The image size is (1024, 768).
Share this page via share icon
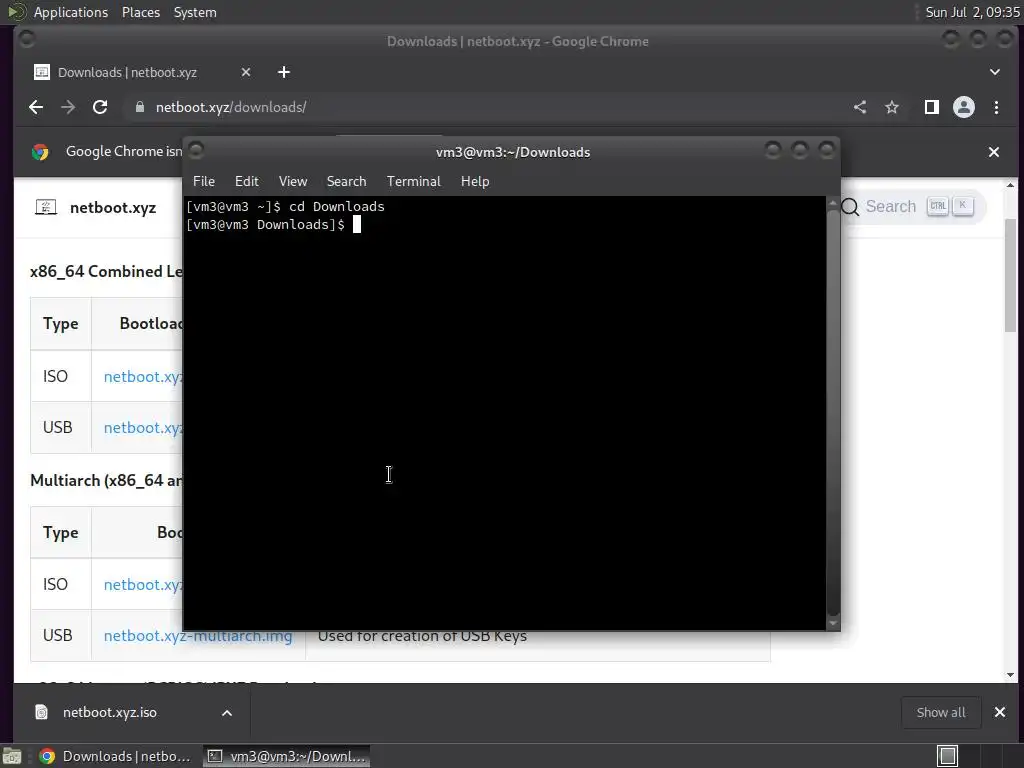click(860, 107)
